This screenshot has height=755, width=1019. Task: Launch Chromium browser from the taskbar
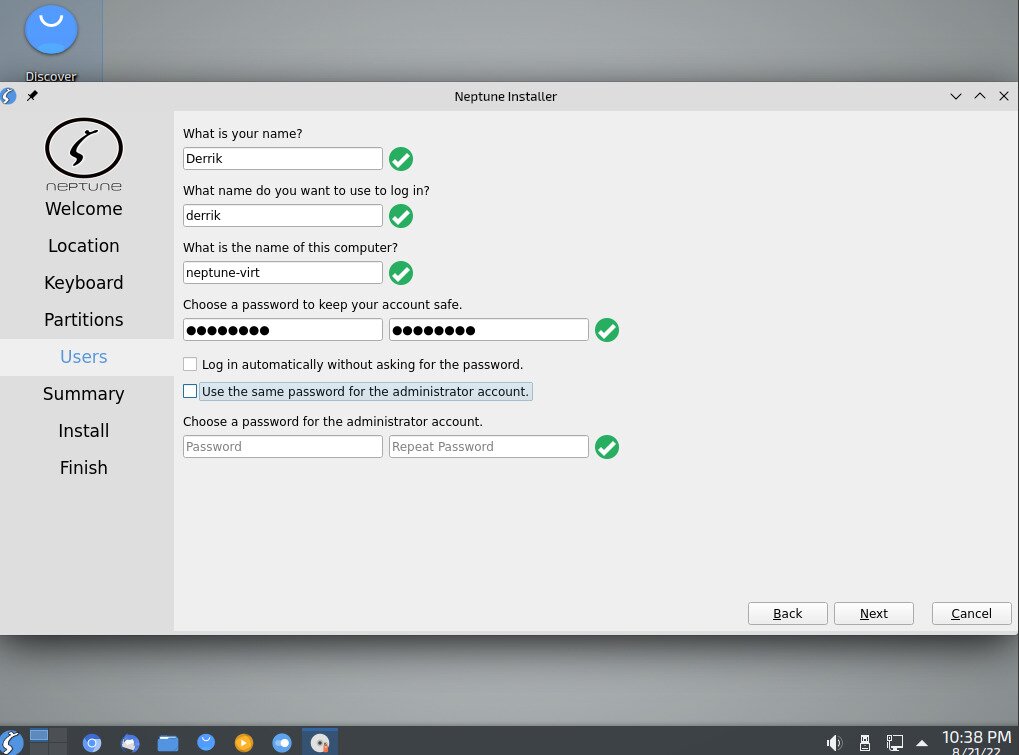92,742
